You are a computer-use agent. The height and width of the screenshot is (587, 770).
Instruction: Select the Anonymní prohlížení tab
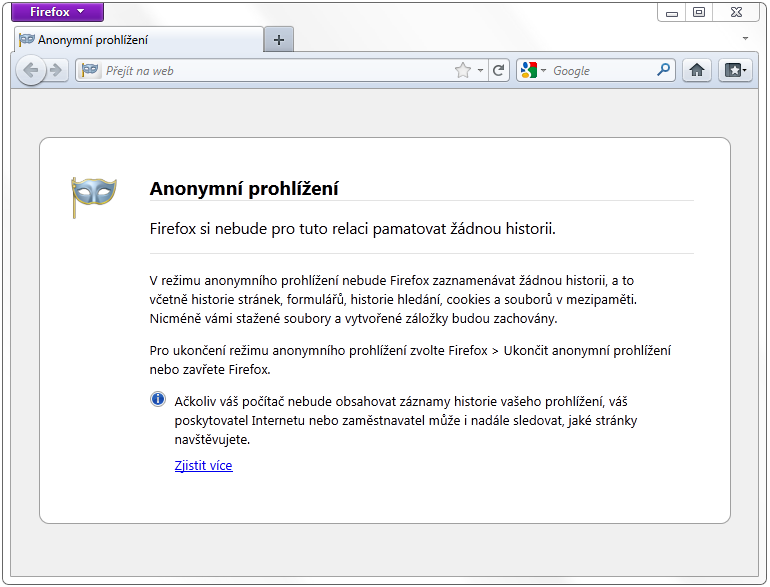[139, 40]
